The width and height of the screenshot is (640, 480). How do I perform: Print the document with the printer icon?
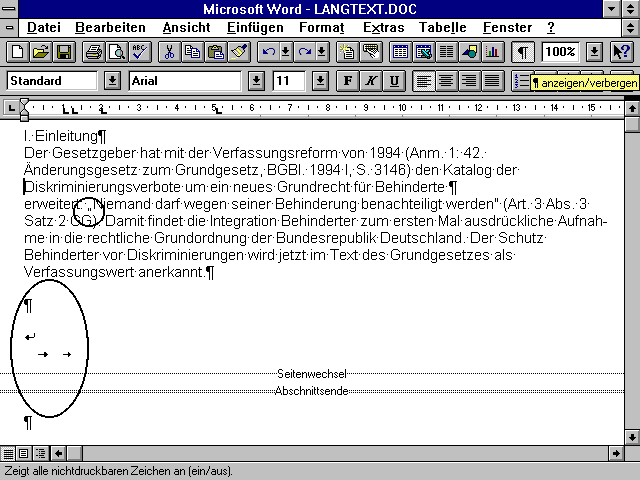click(x=93, y=52)
